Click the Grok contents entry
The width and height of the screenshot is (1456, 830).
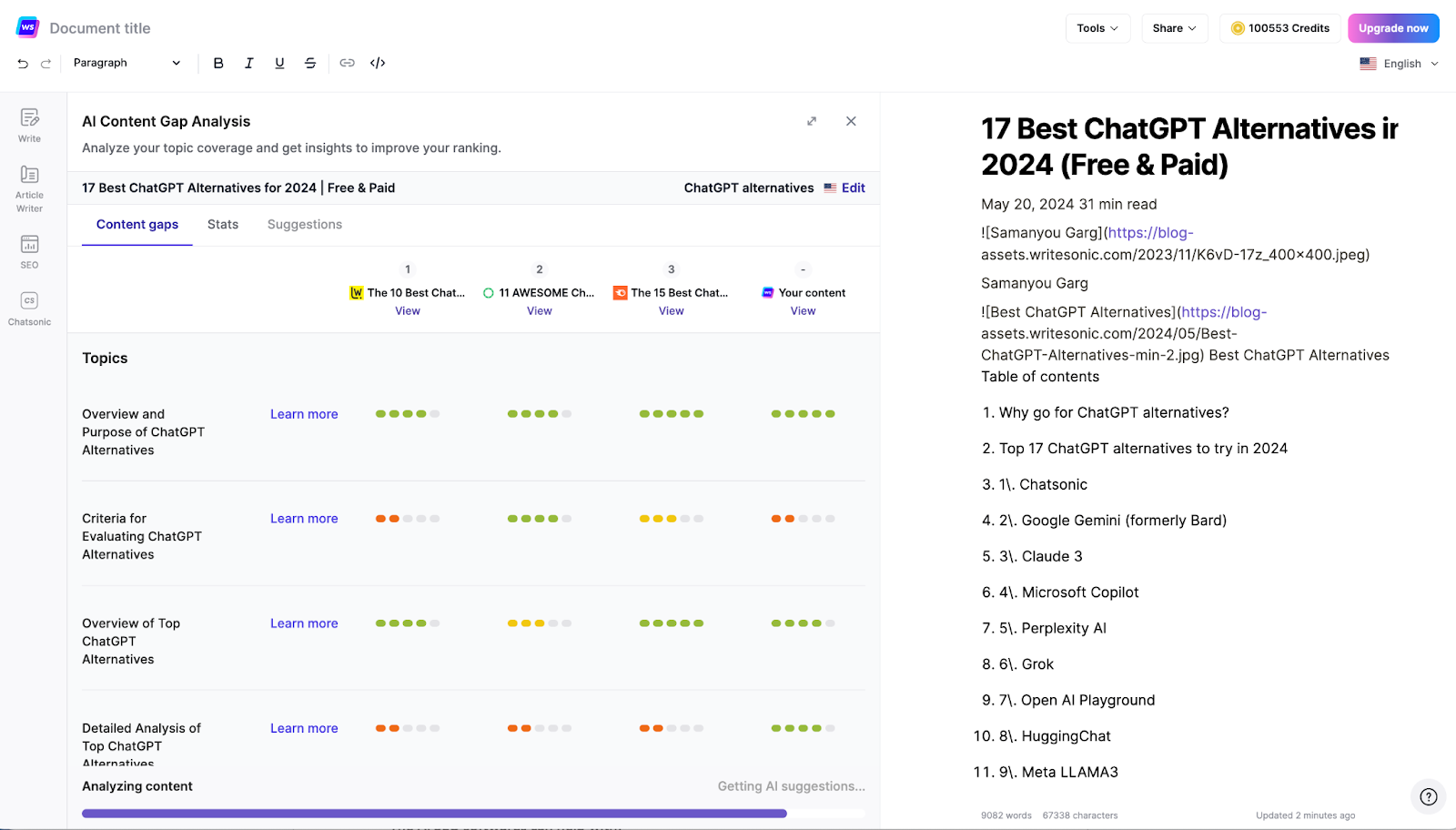(1026, 664)
